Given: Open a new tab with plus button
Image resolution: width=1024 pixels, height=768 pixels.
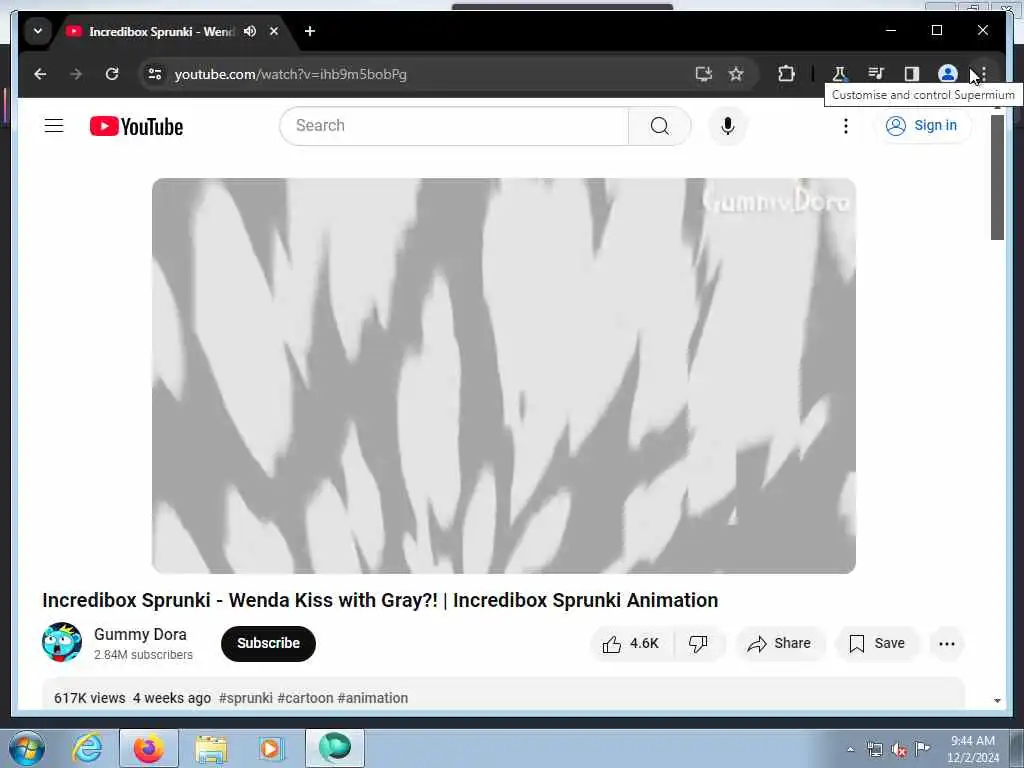Looking at the screenshot, I should [x=310, y=31].
